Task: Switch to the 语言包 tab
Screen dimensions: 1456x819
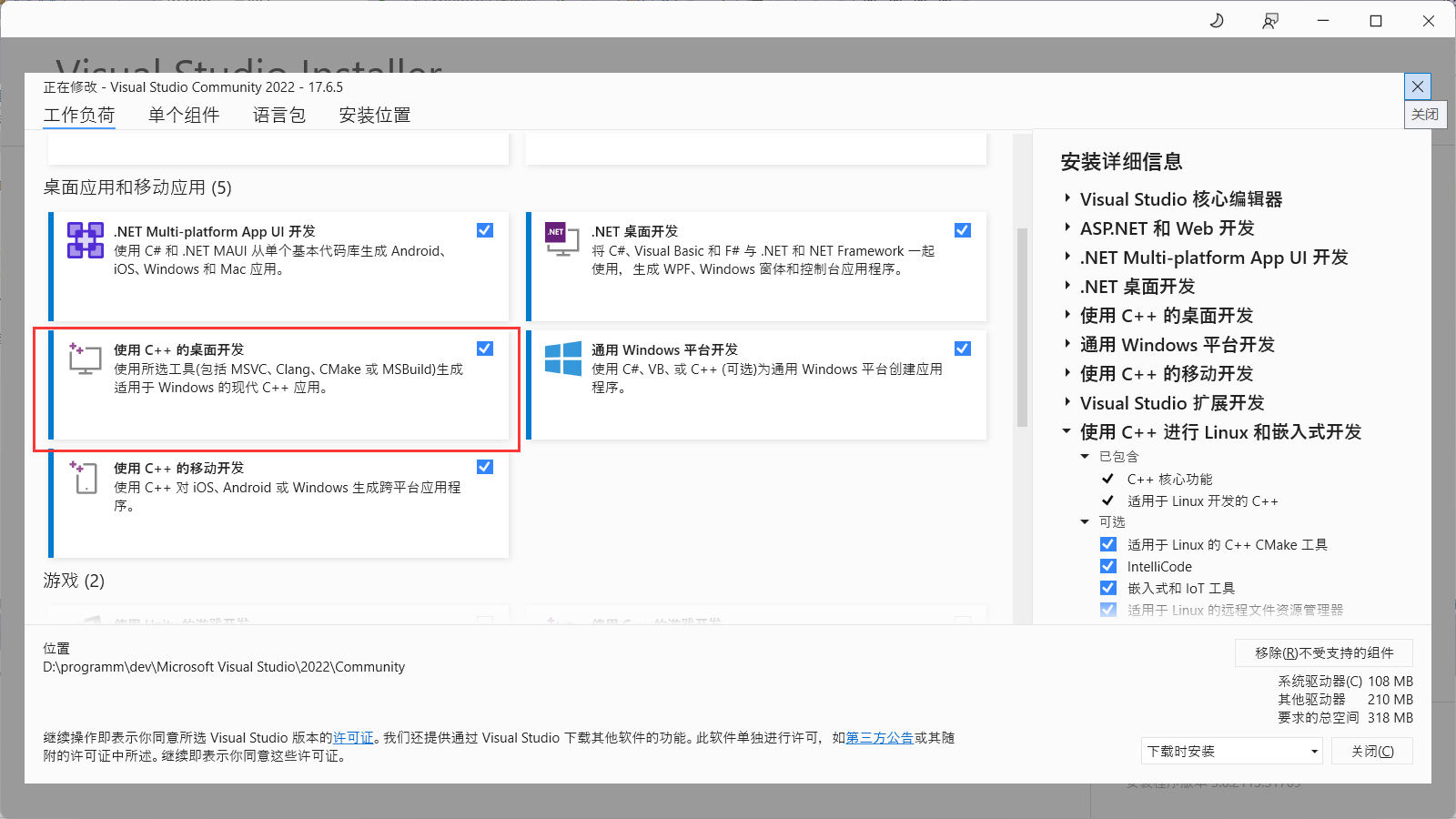Action: (279, 115)
